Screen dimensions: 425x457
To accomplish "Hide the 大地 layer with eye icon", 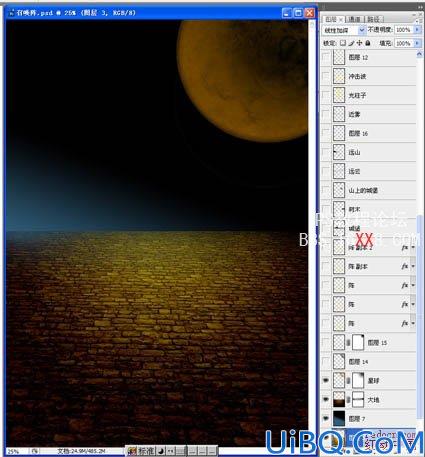I will click(326, 399).
